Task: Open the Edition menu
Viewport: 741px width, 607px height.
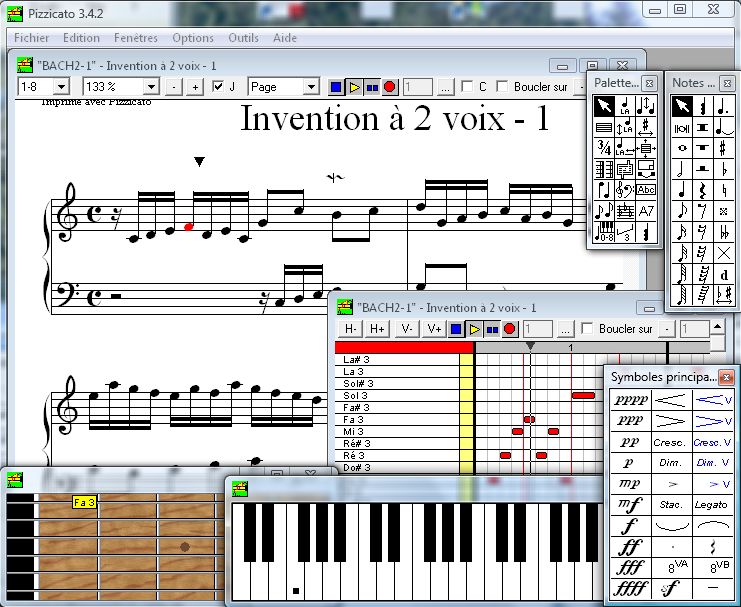Action: [x=81, y=38]
